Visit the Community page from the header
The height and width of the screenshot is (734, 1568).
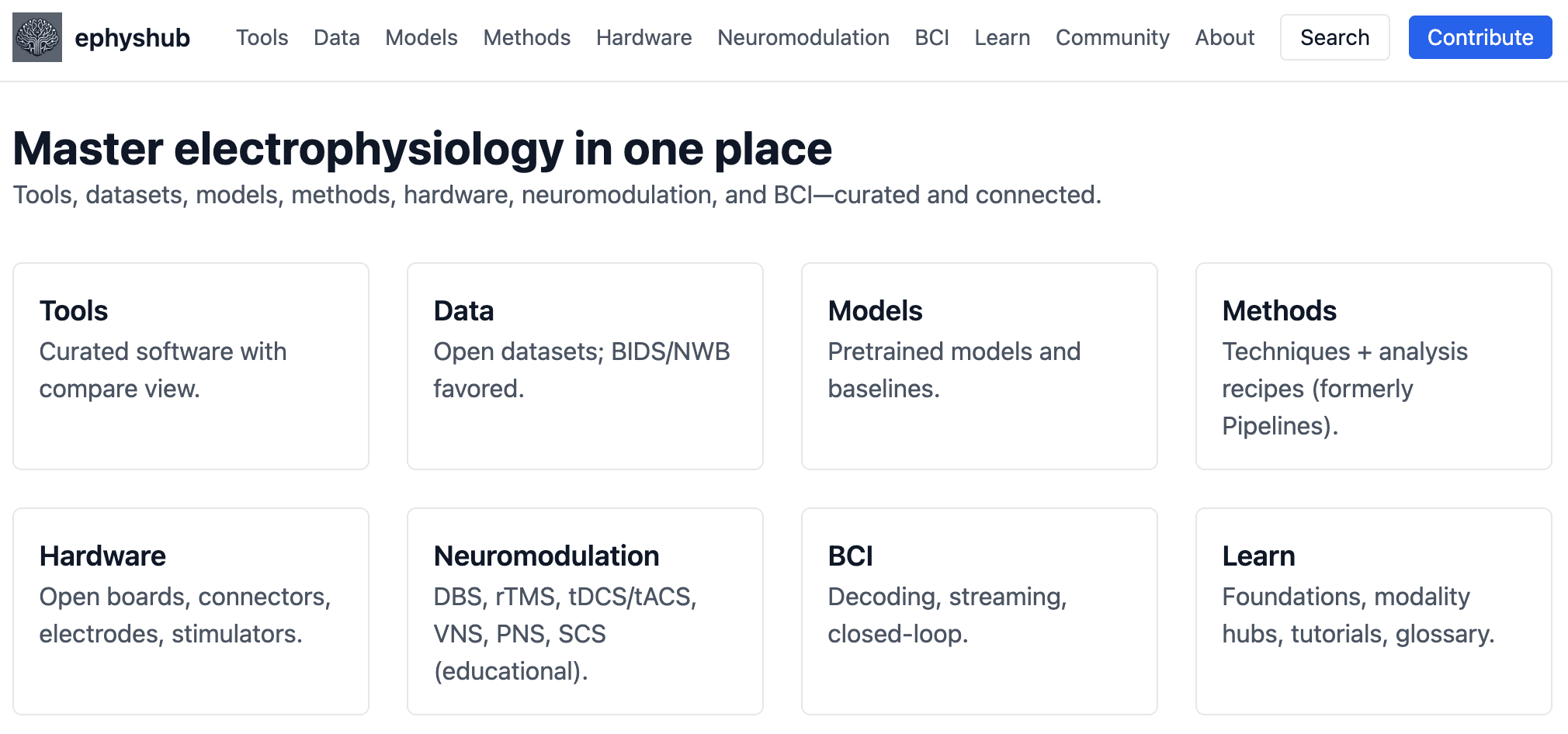click(x=1112, y=37)
